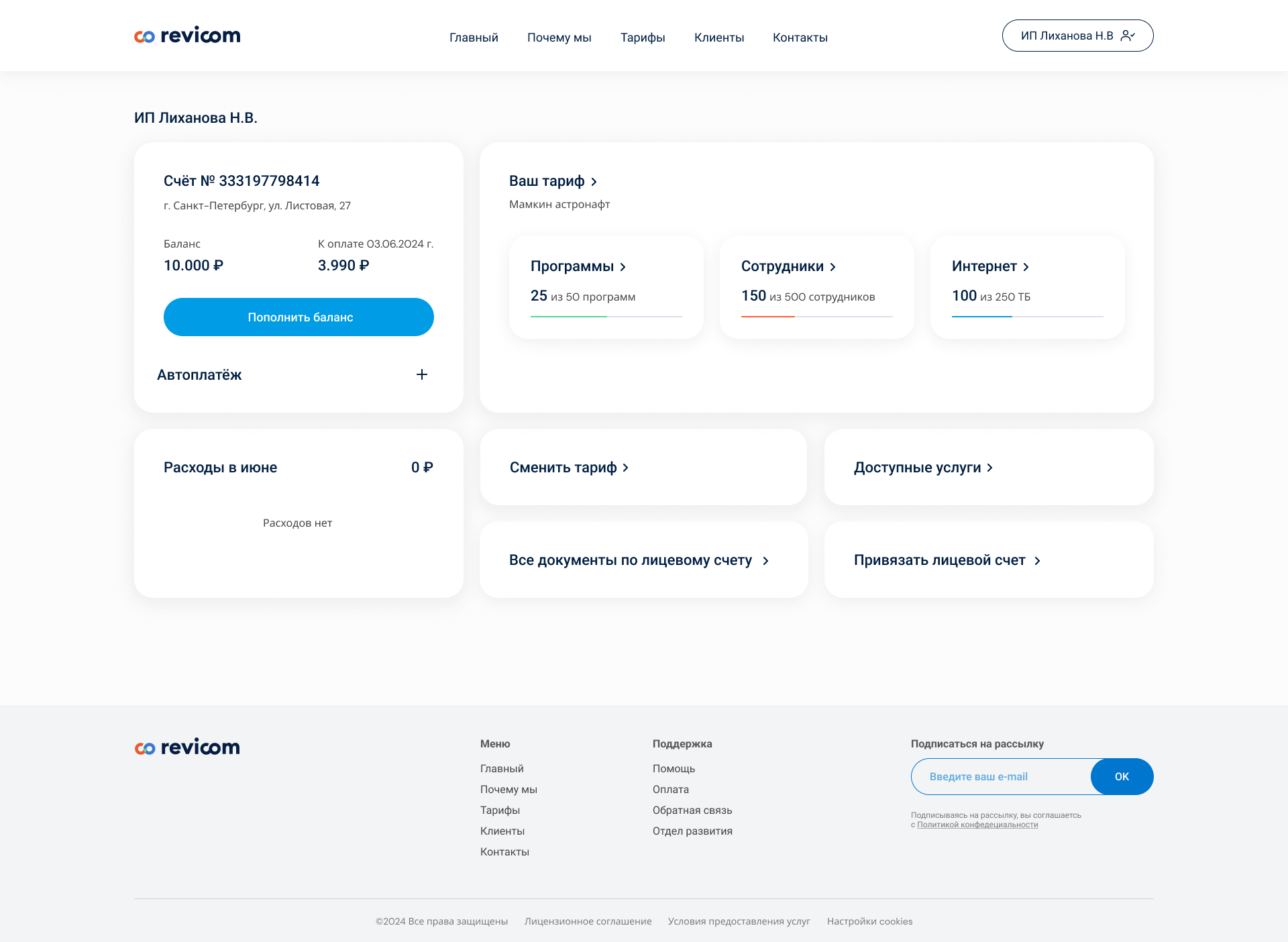Screen dimensions: 1288x942
Task: Open Сотрудники via its chevron arrow
Action: point(833,267)
